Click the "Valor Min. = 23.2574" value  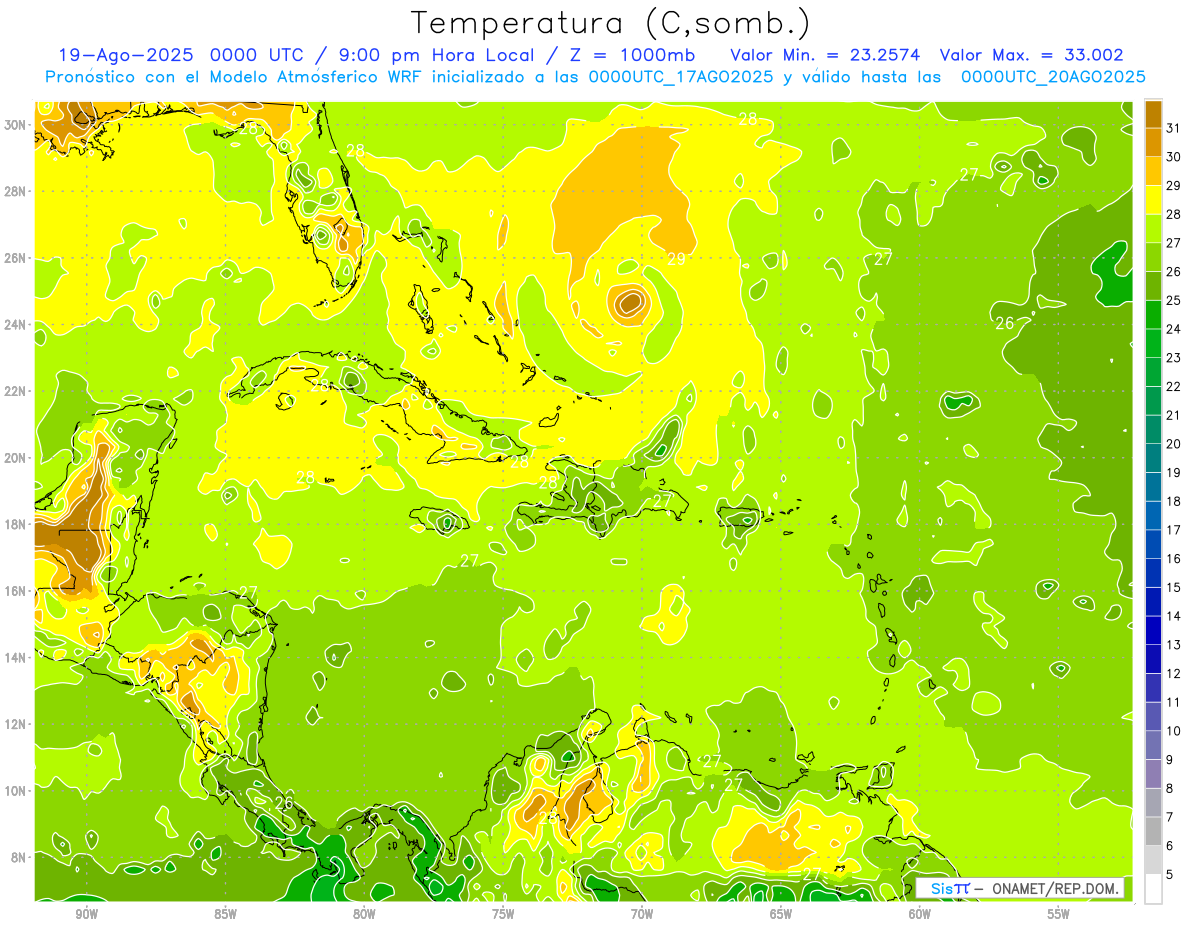(x=825, y=55)
